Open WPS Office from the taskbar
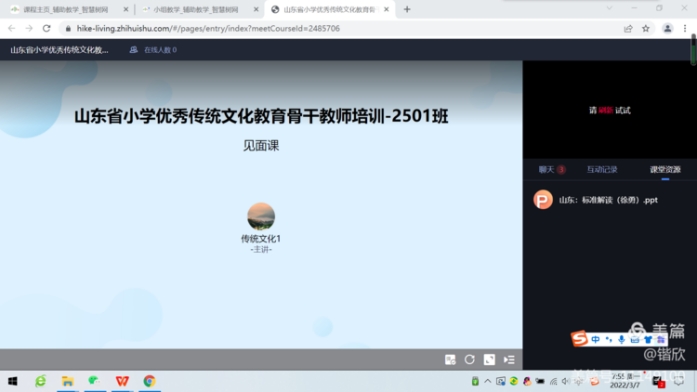Screen dimensions: 697x392 [x=122, y=381]
